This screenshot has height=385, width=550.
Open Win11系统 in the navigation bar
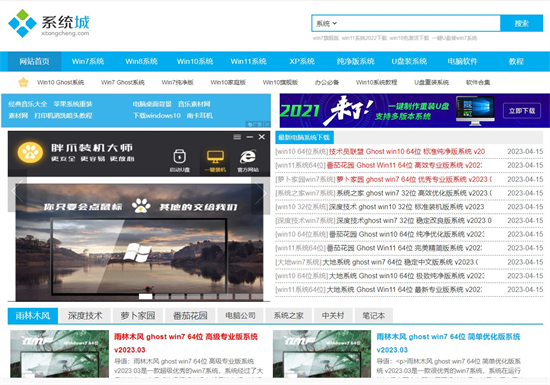[x=248, y=61]
